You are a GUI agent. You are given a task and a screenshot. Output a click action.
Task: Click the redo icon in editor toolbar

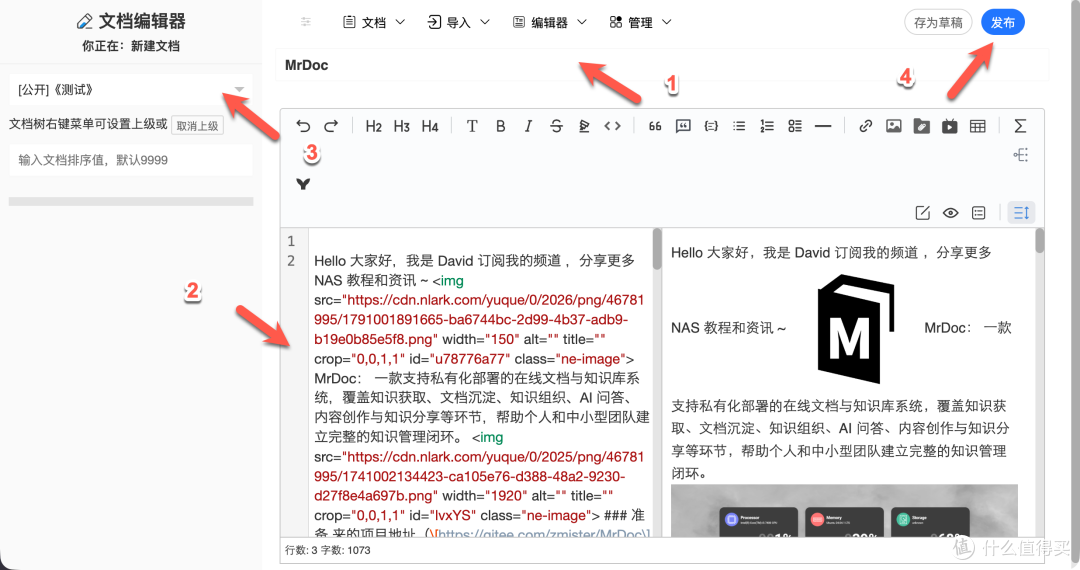[331, 126]
